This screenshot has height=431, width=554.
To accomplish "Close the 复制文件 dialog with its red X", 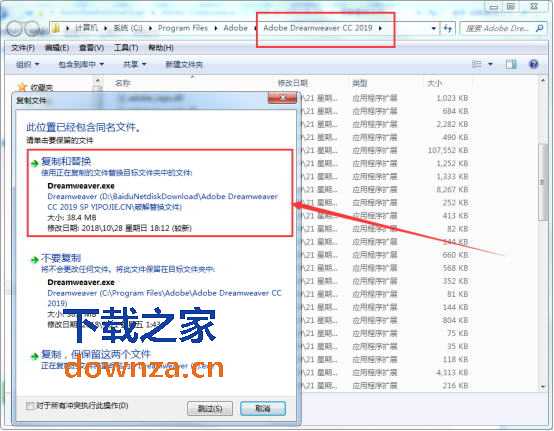I will pyautogui.click(x=282, y=98).
